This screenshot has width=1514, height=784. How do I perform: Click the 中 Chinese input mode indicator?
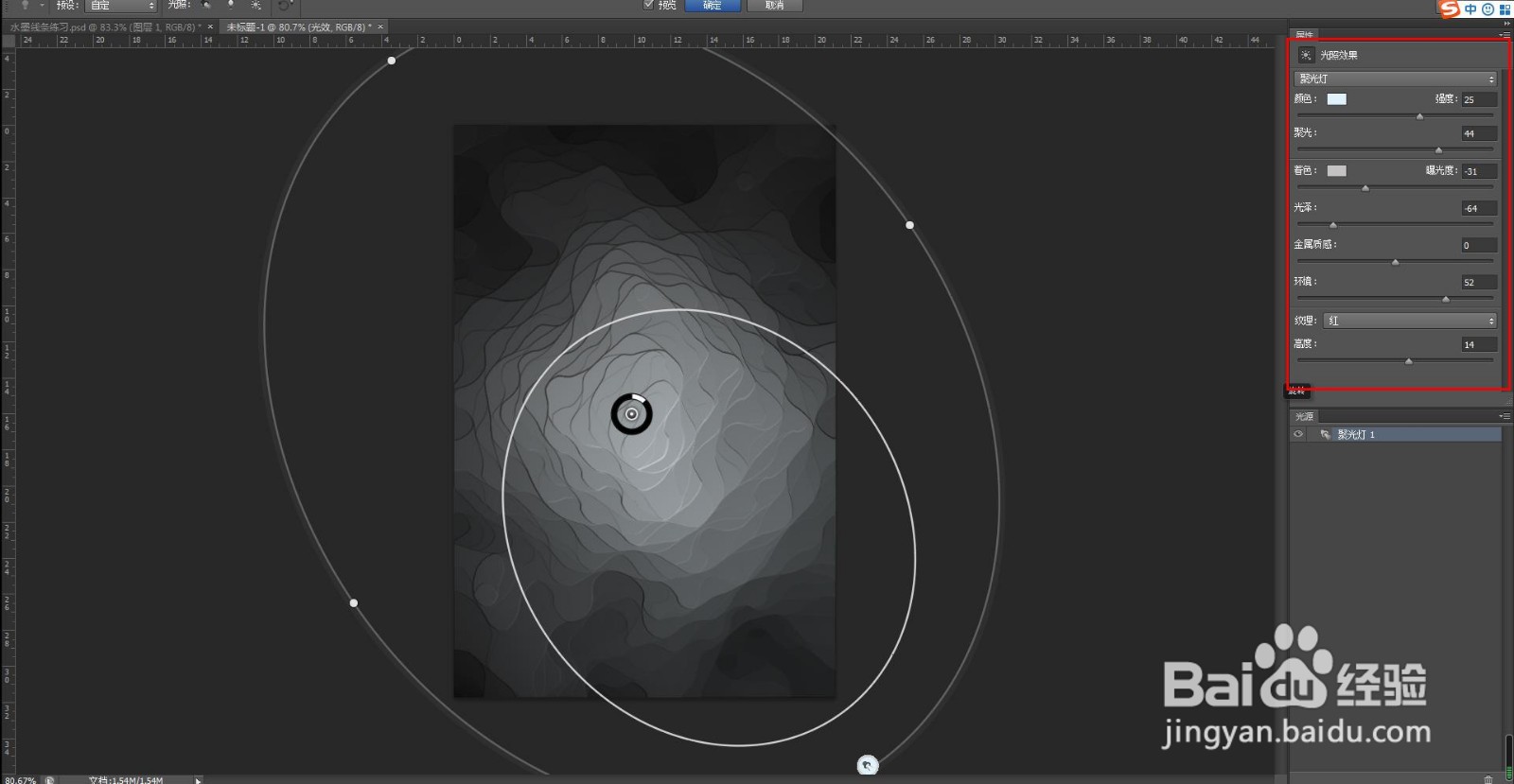[x=1470, y=9]
